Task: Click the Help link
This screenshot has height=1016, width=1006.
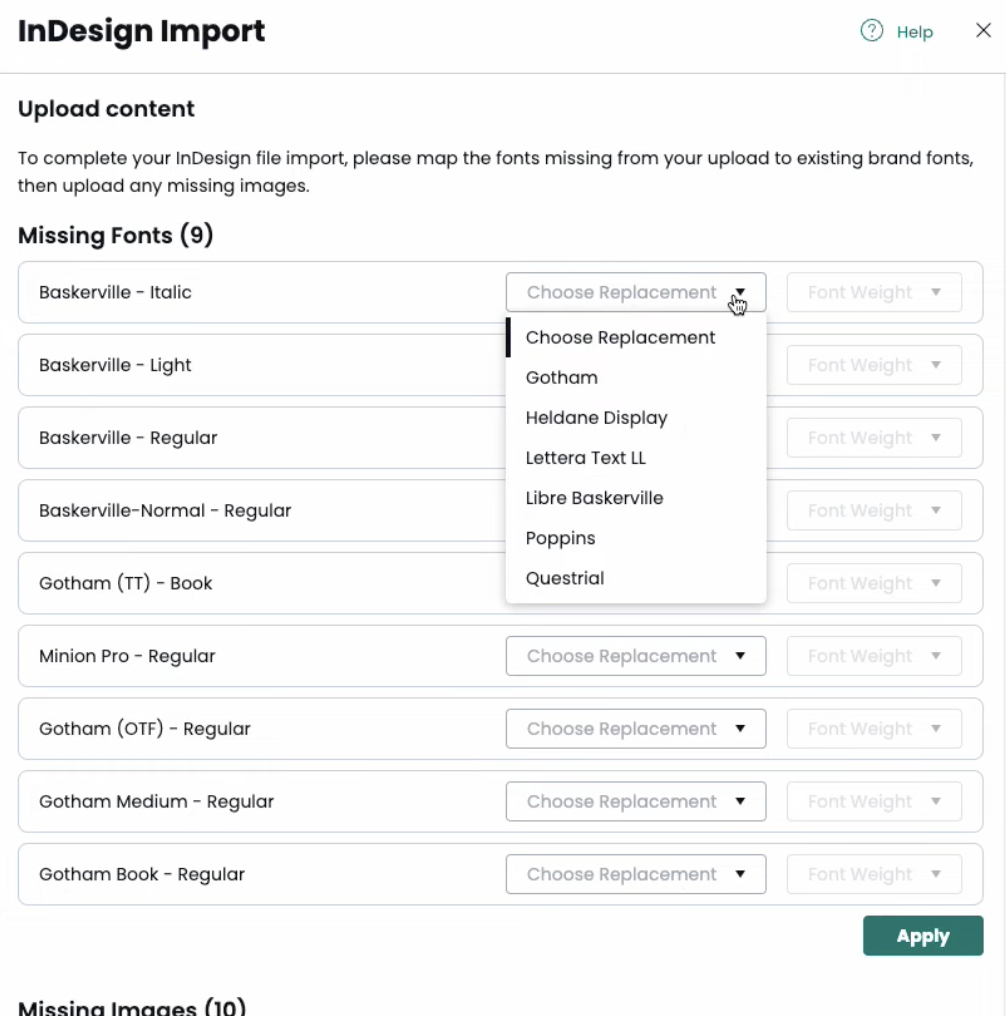Action: tap(913, 31)
